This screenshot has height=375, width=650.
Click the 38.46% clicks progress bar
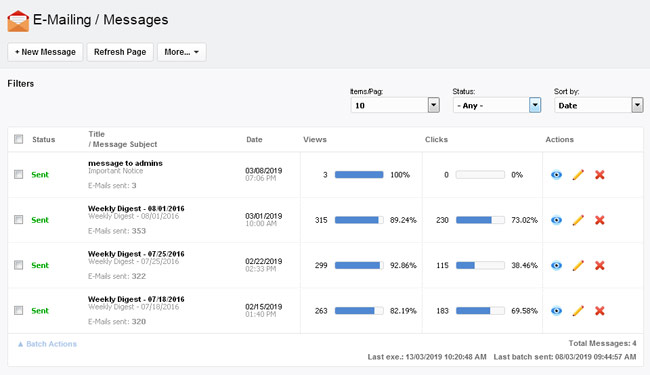click(480, 265)
